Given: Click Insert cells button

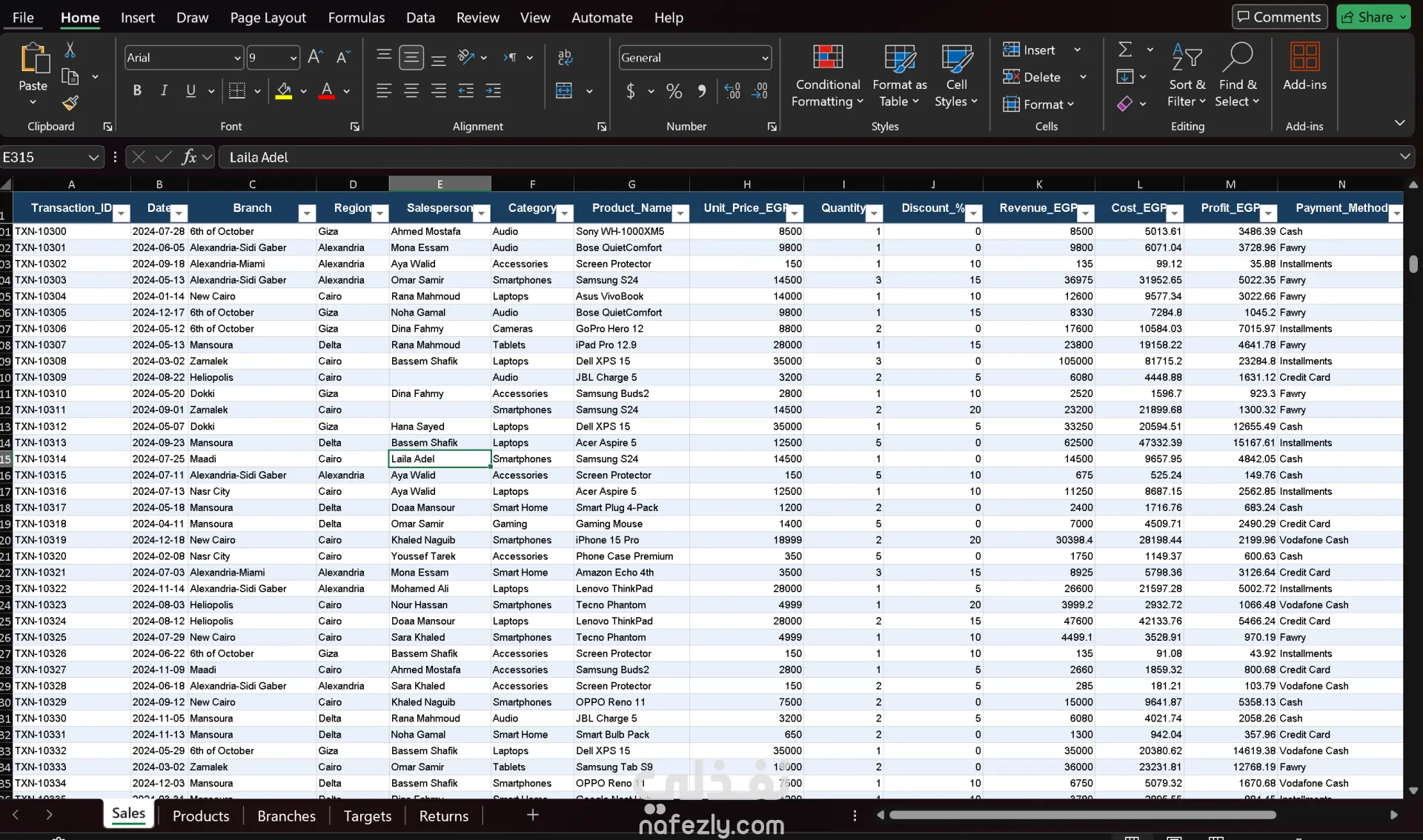Looking at the screenshot, I should (1029, 50).
